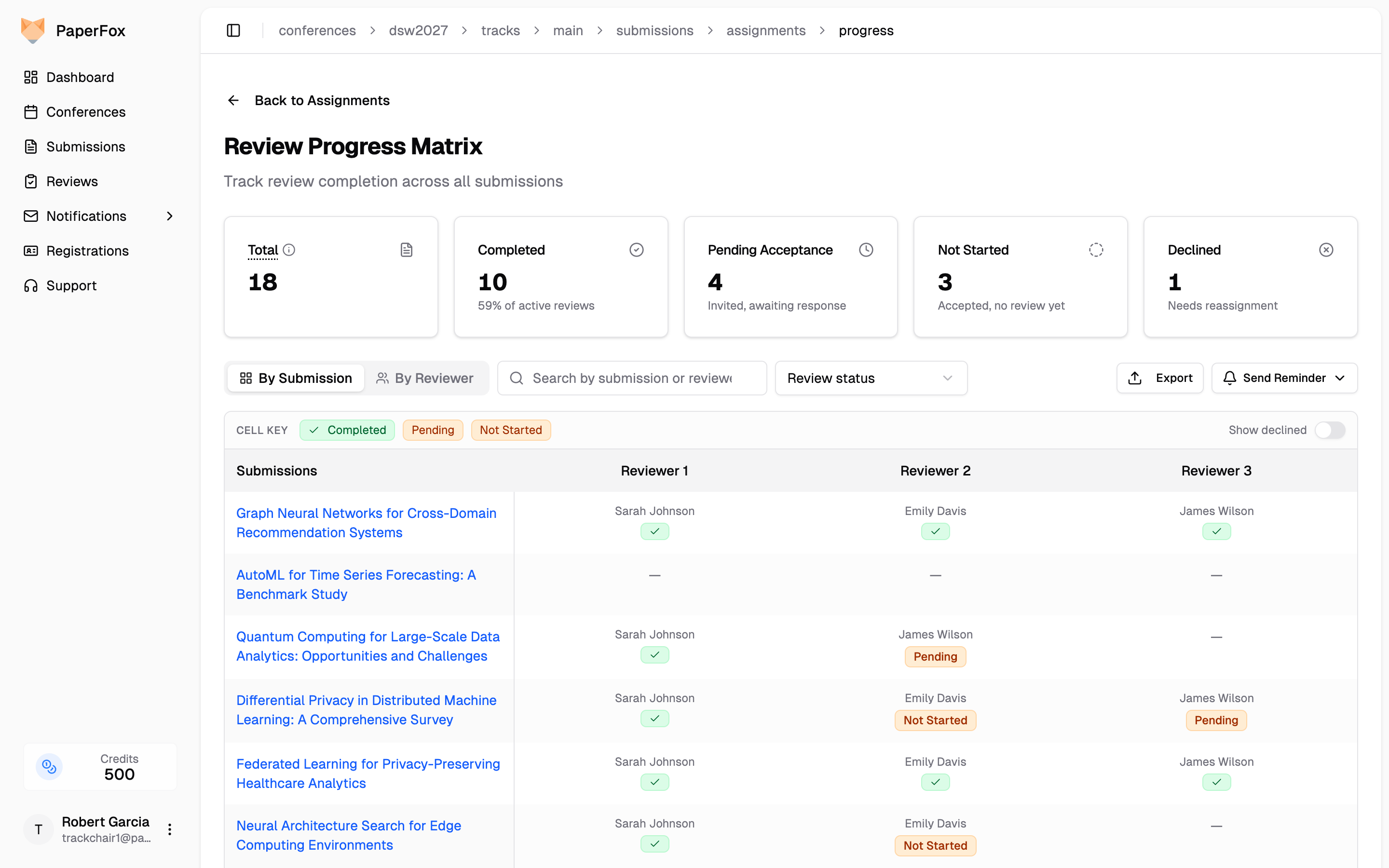The image size is (1389, 868).
Task: Open the Review status dropdown
Action: pos(871,378)
